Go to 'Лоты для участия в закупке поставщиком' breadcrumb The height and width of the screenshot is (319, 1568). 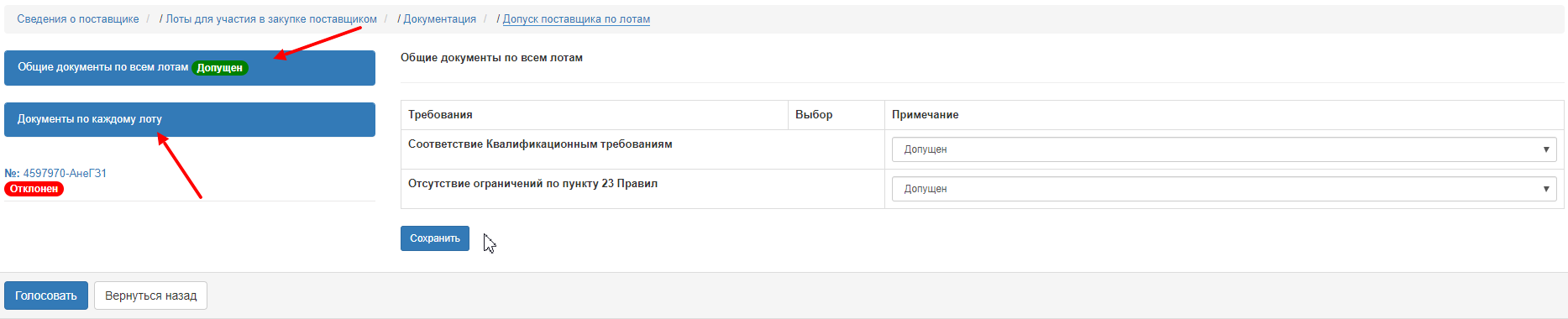click(x=271, y=18)
